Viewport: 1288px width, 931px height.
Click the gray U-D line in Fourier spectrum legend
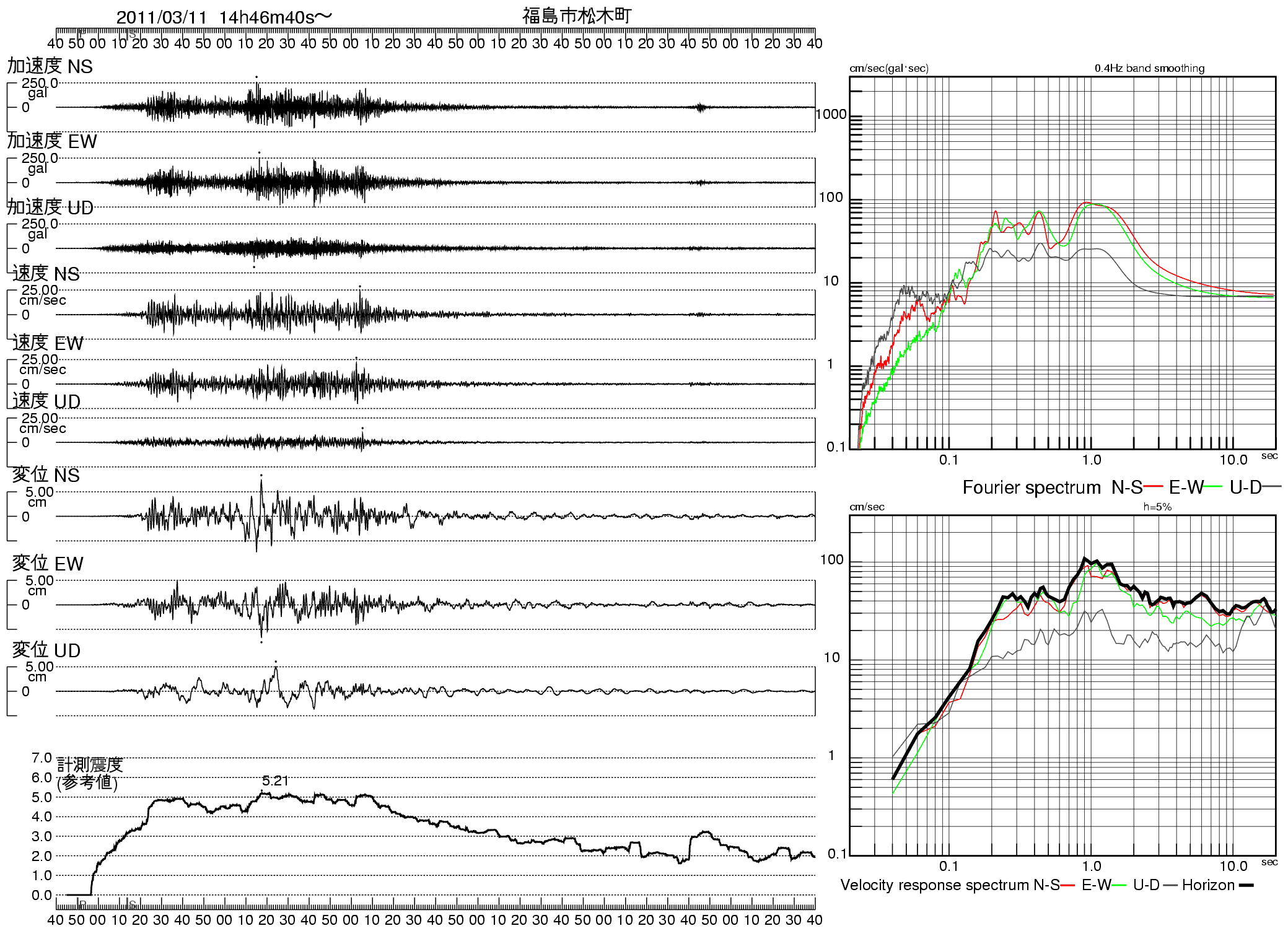pyautogui.click(x=1272, y=487)
